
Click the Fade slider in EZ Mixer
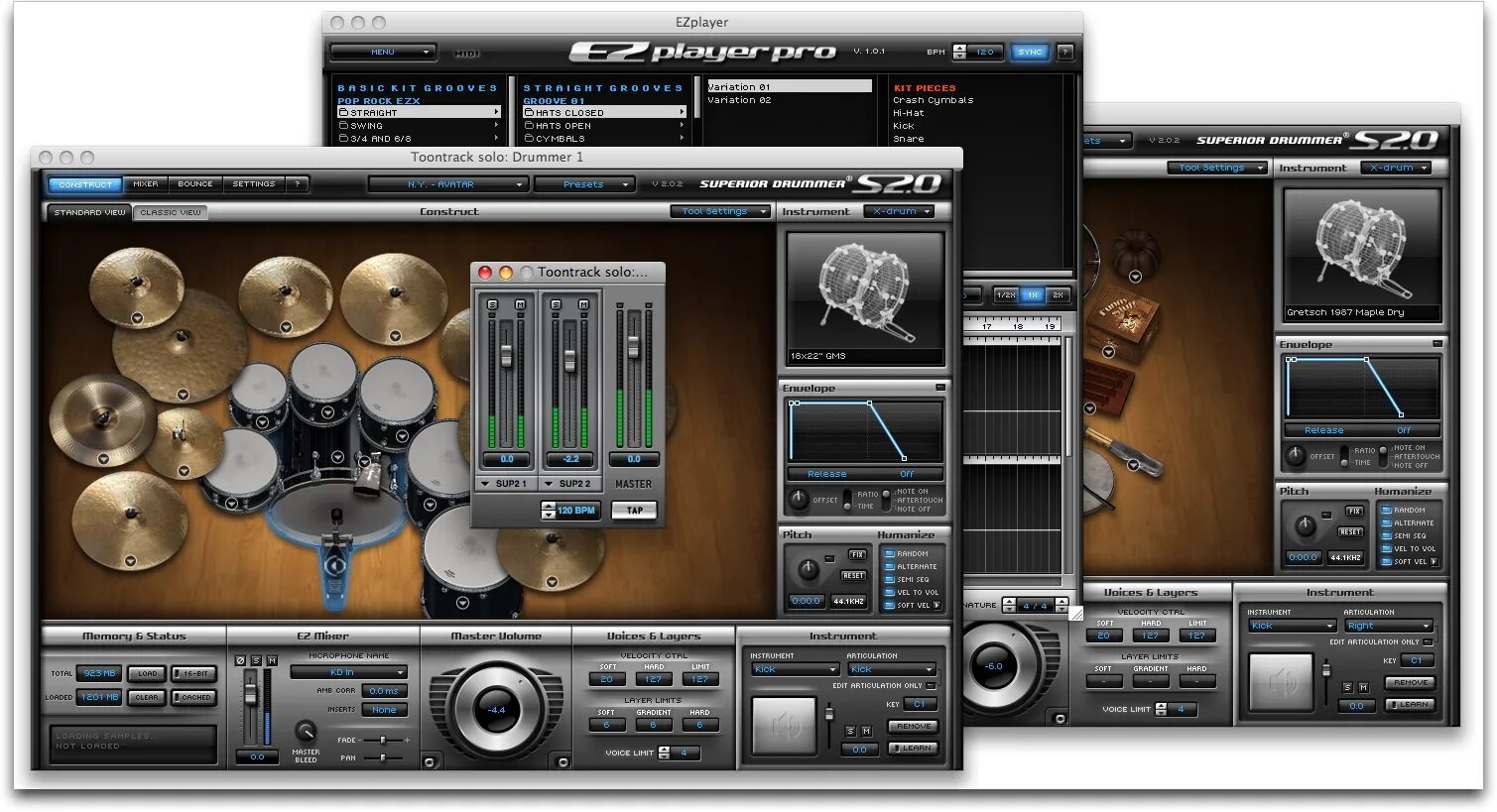[x=382, y=741]
